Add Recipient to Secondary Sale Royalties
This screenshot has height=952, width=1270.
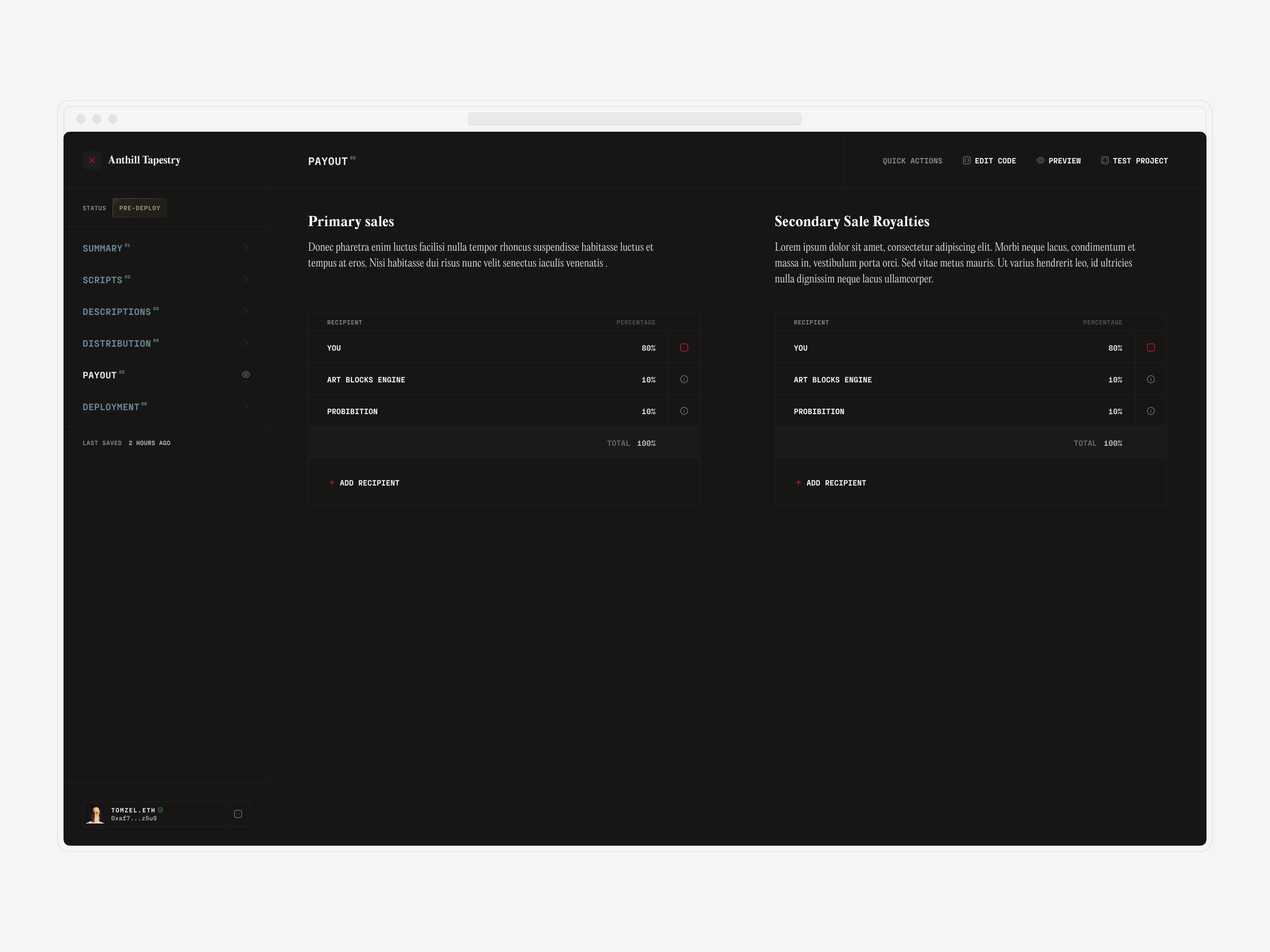[831, 483]
